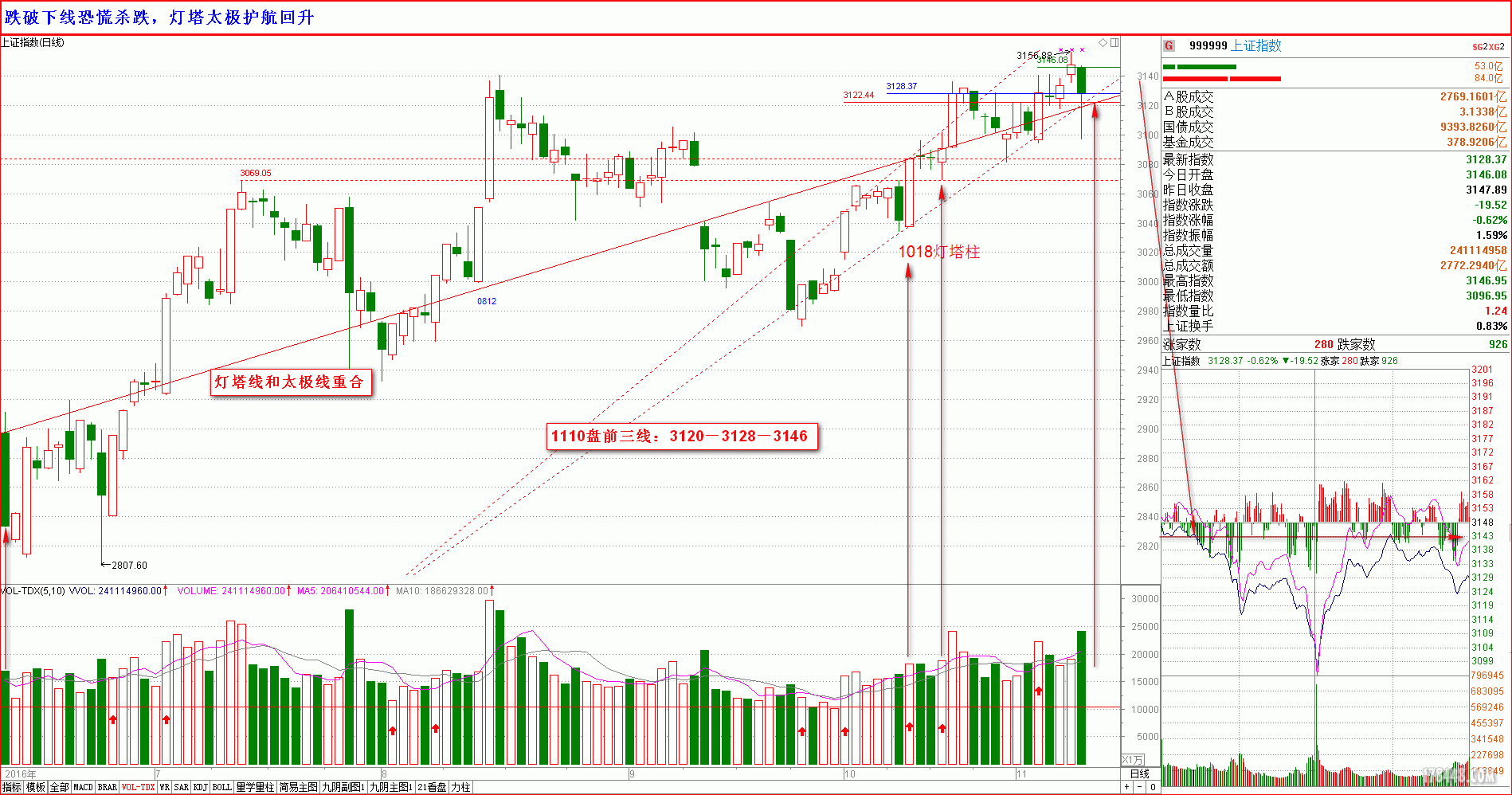
Task: Click the SG2XG2 label in quote header
Action: tap(1488, 47)
